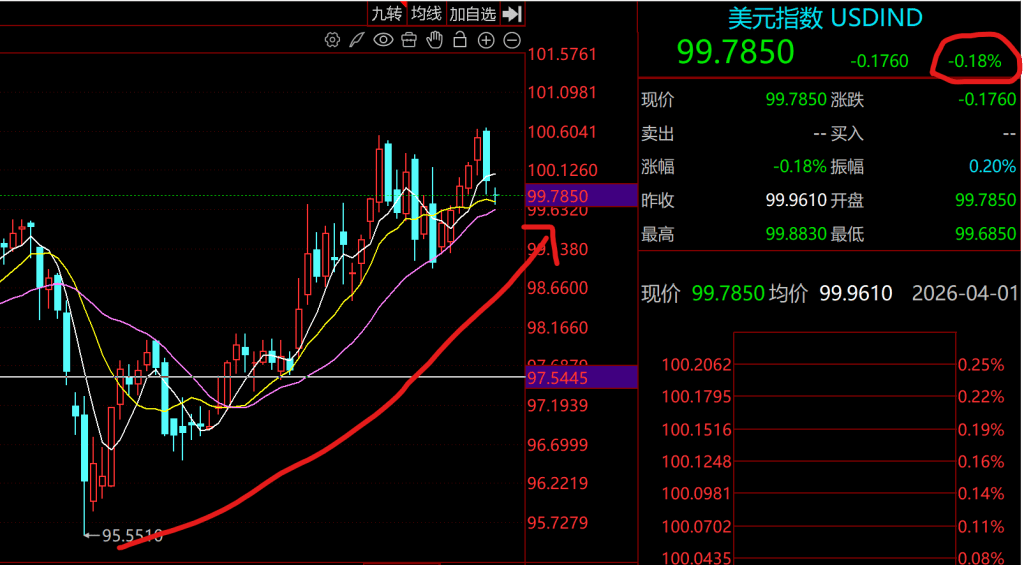Click the 97.1939 price axis label
1024x565 pixels.
(558, 406)
